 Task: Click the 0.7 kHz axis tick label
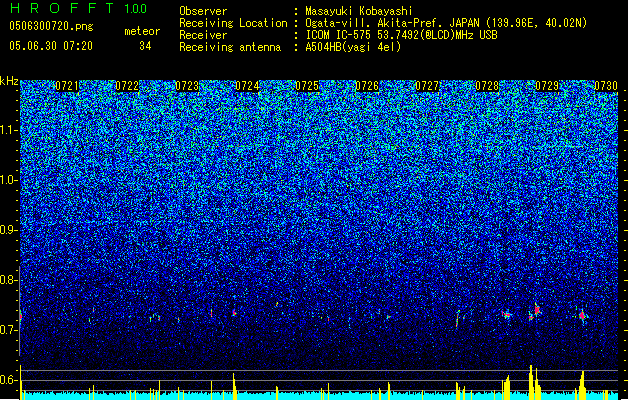point(9,330)
